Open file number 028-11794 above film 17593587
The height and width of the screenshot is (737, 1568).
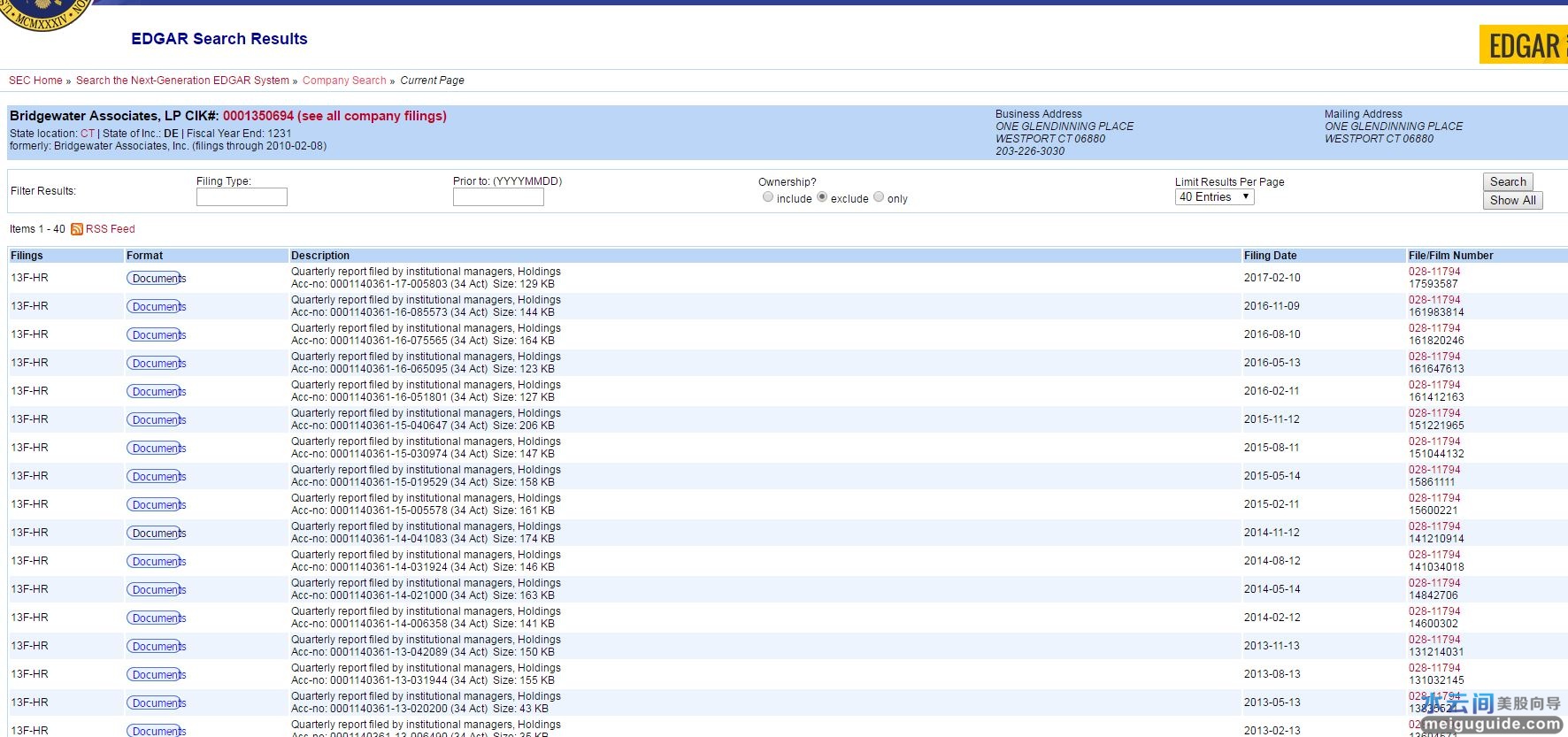tap(1434, 272)
